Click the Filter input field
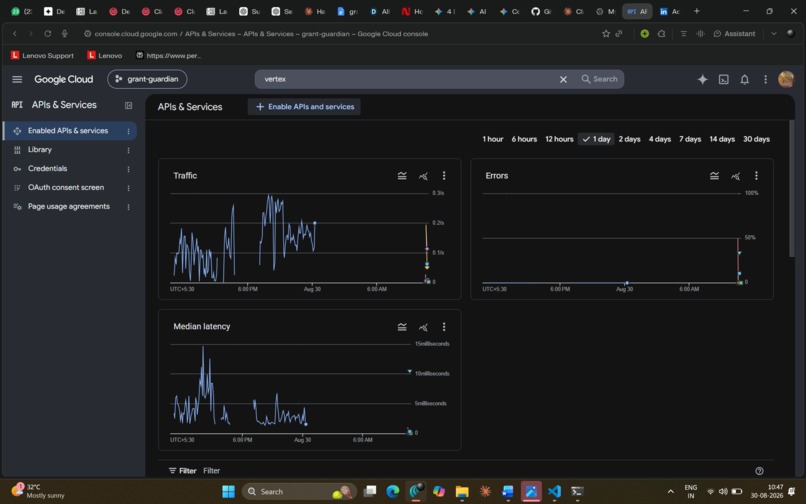806x504 pixels. 463,471
